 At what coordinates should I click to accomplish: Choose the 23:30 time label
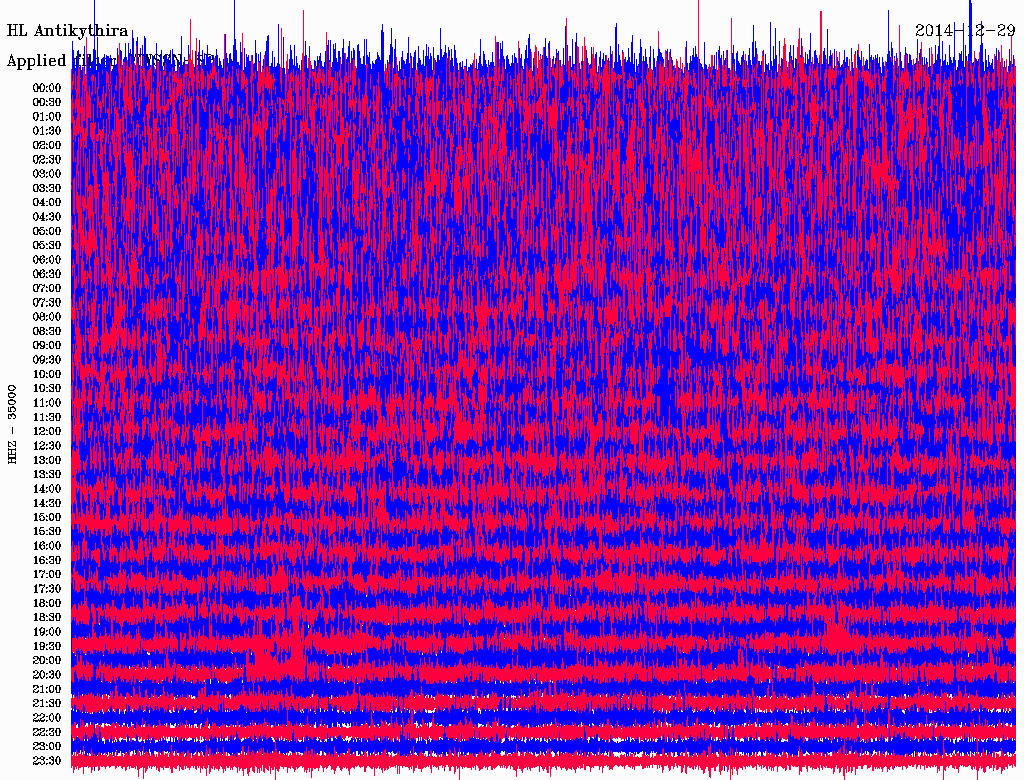pyautogui.click(x=47, y=760)
